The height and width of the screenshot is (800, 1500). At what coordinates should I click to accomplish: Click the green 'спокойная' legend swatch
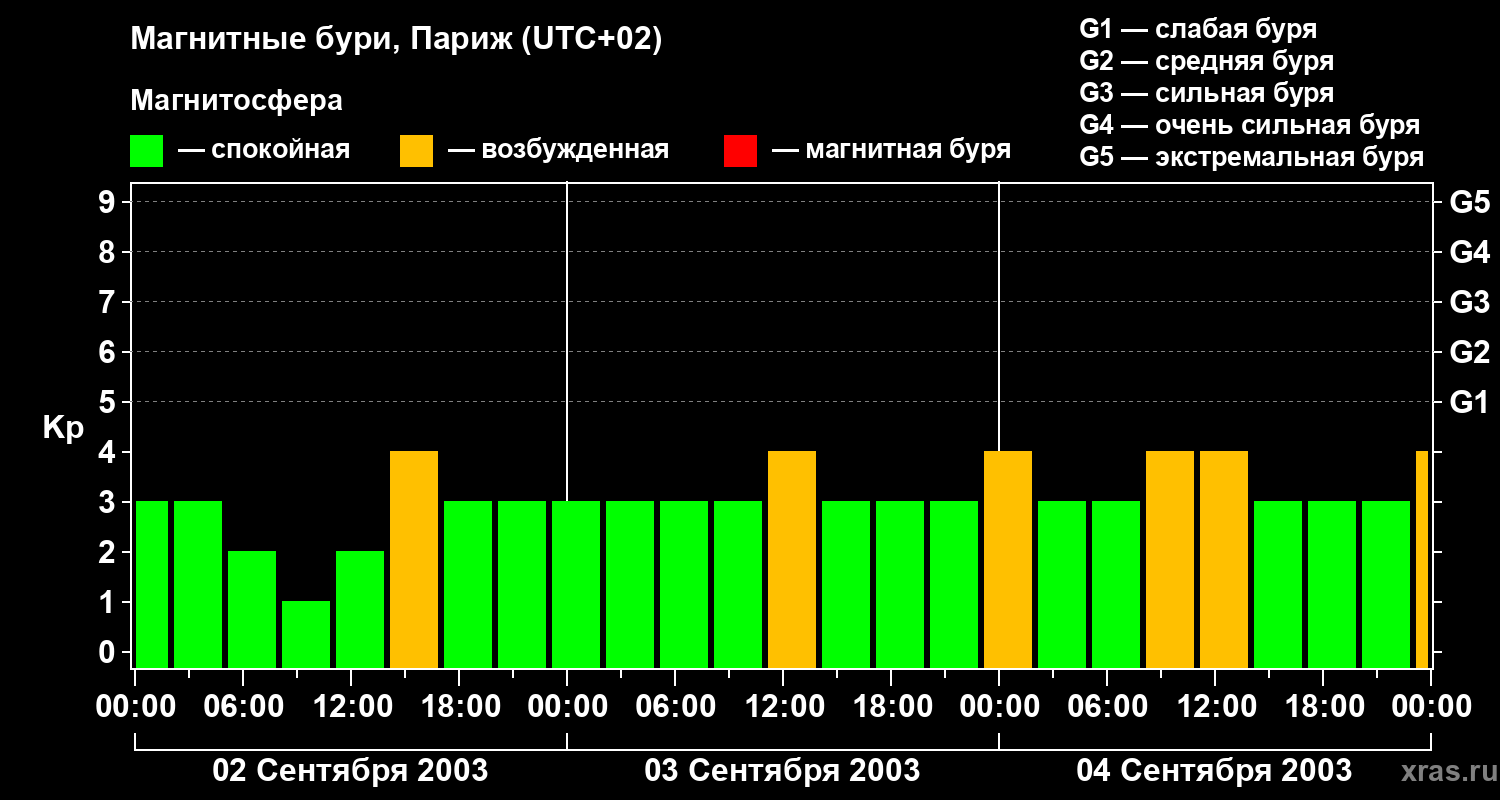[x=147, y=151]
